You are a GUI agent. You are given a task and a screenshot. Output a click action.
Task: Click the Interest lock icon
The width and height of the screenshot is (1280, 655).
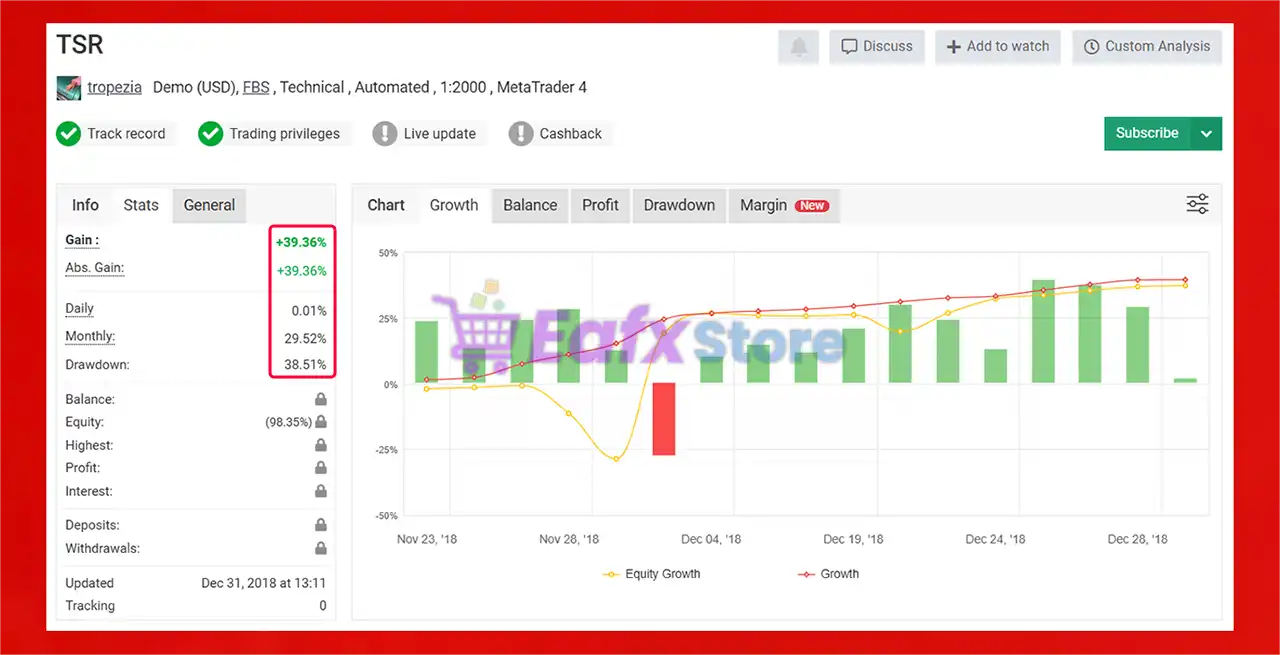pos(320,491)
